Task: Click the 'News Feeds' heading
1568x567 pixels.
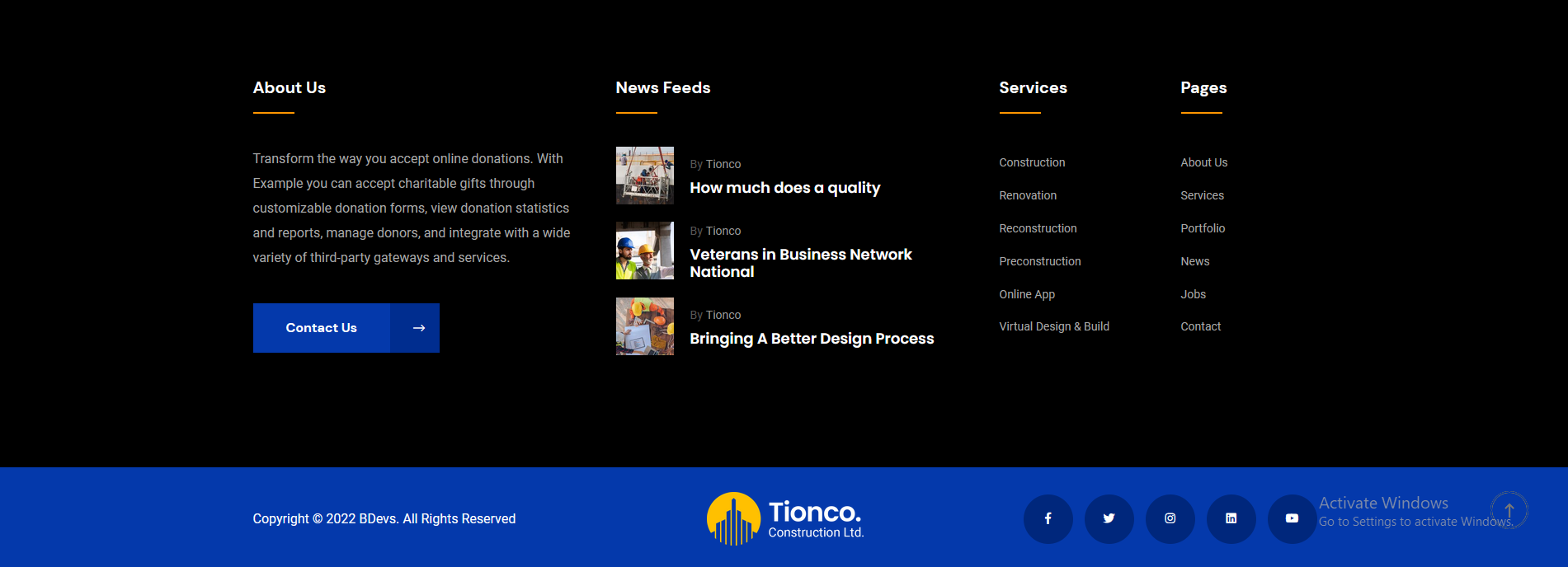Action: [663, 87]
